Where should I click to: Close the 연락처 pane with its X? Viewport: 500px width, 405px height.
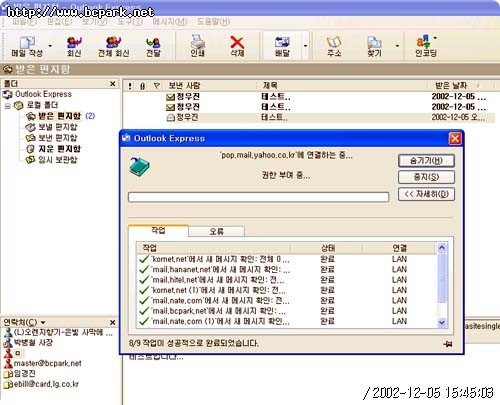113,322
